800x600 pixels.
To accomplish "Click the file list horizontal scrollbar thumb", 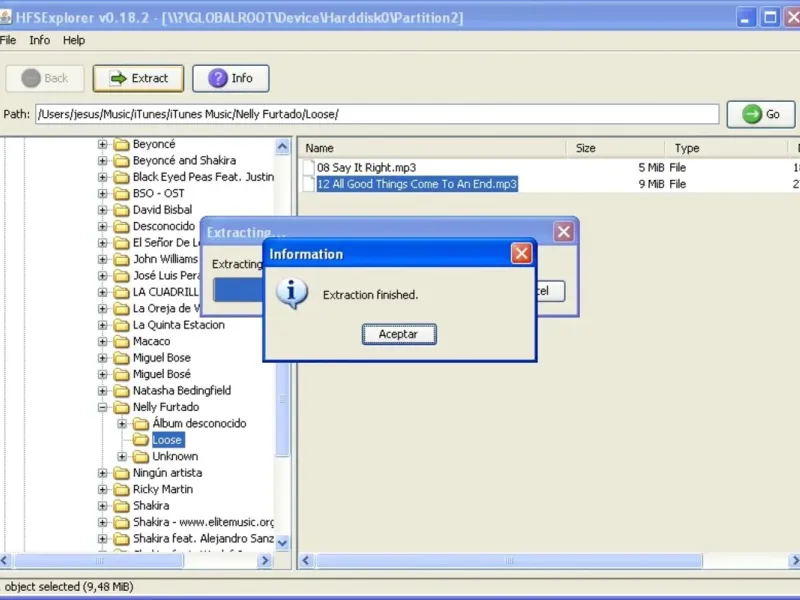I will [x=509, y=561].
